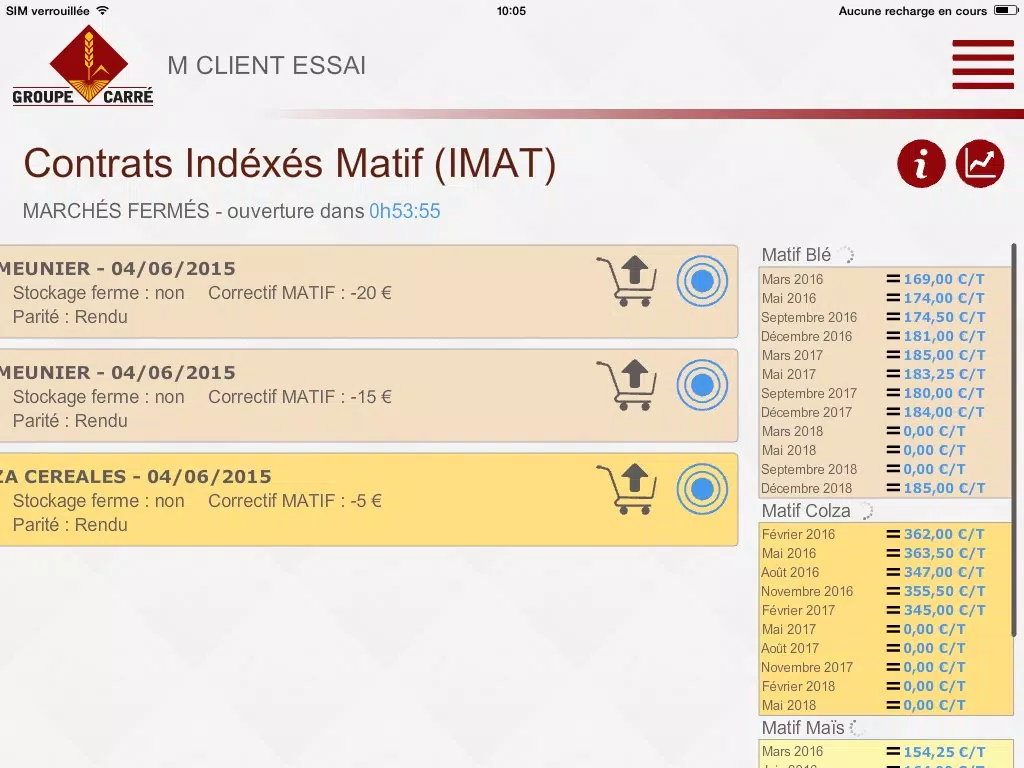Tap Blé Mars 2017 price 185,00 €/T

coord(944,355)
